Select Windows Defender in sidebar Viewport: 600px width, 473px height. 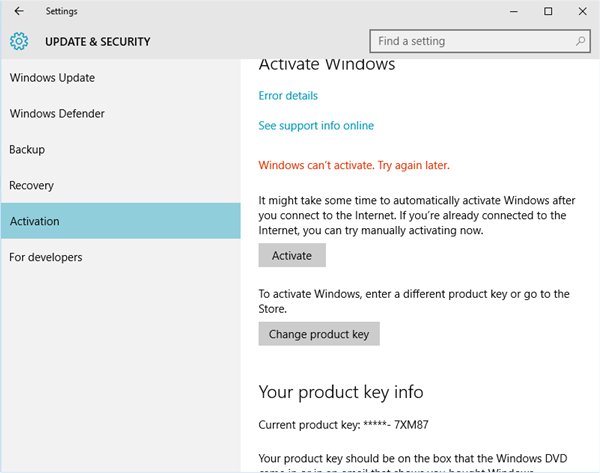[57, 114]
